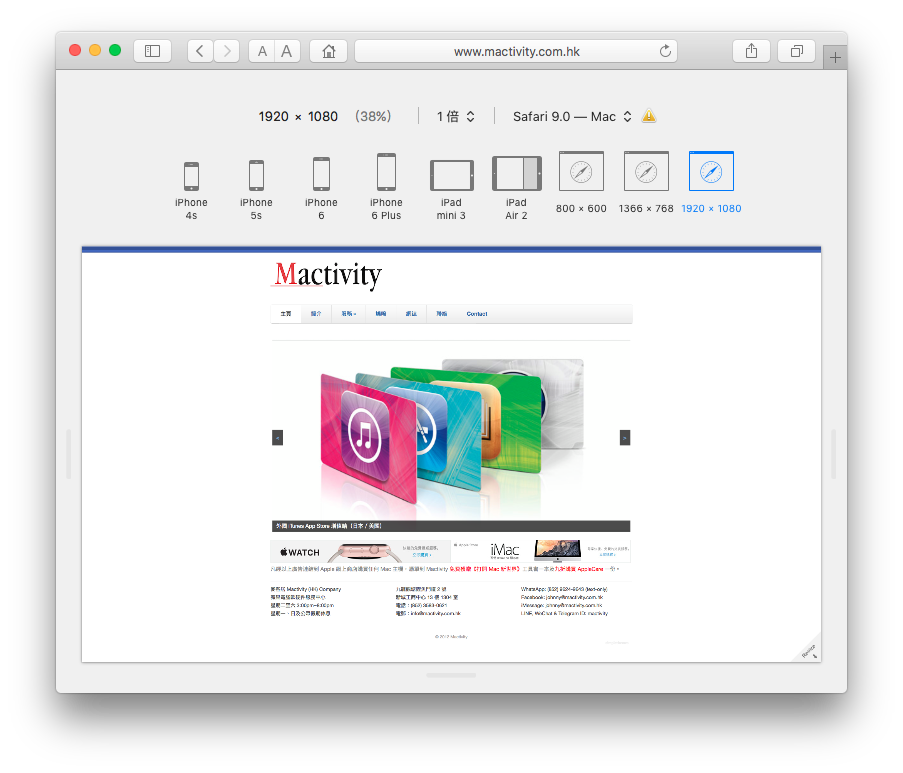Click the iMac banner
This screenshot has width=903, height=773.
click(x=541, y=551)
